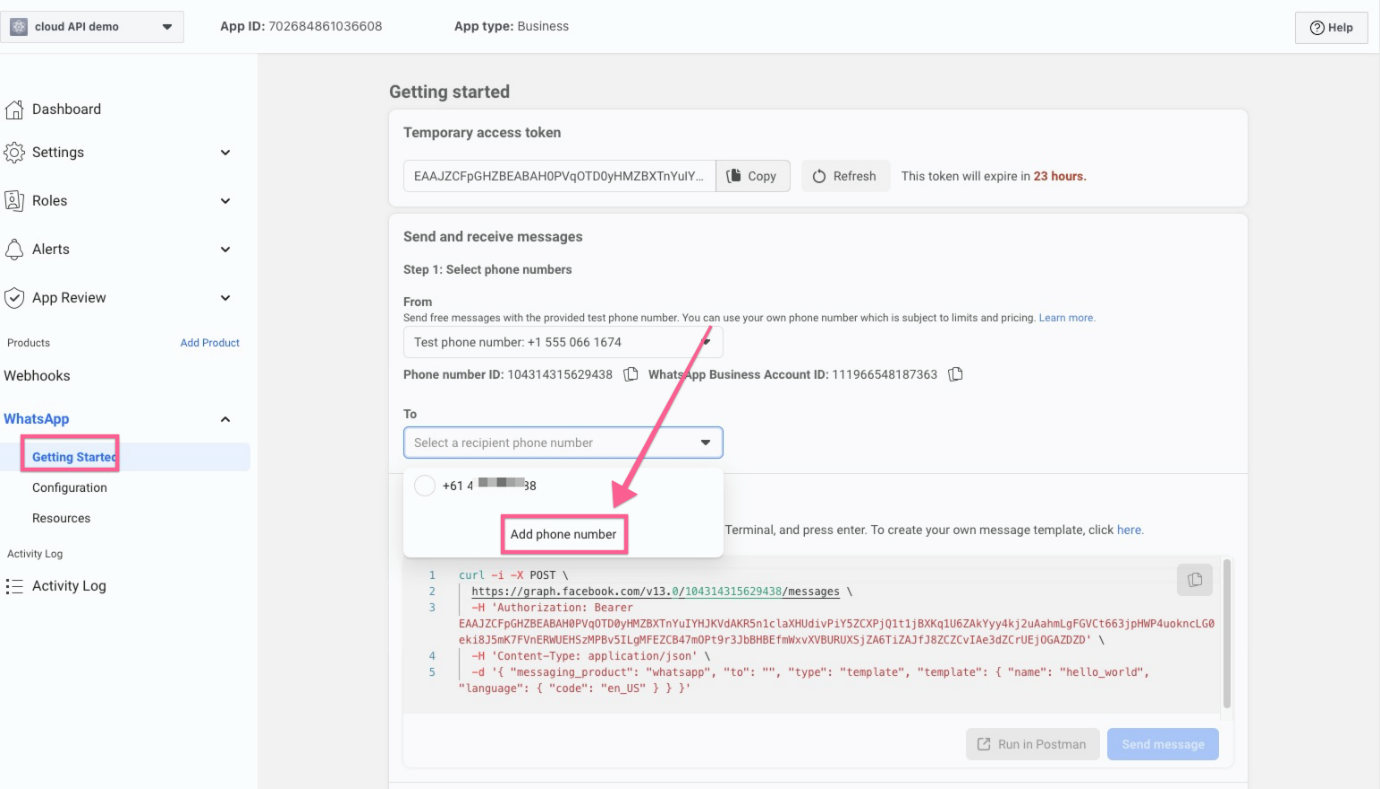Open Configuration under WhatsApp

pyautogui.click(x=69, y=488)
